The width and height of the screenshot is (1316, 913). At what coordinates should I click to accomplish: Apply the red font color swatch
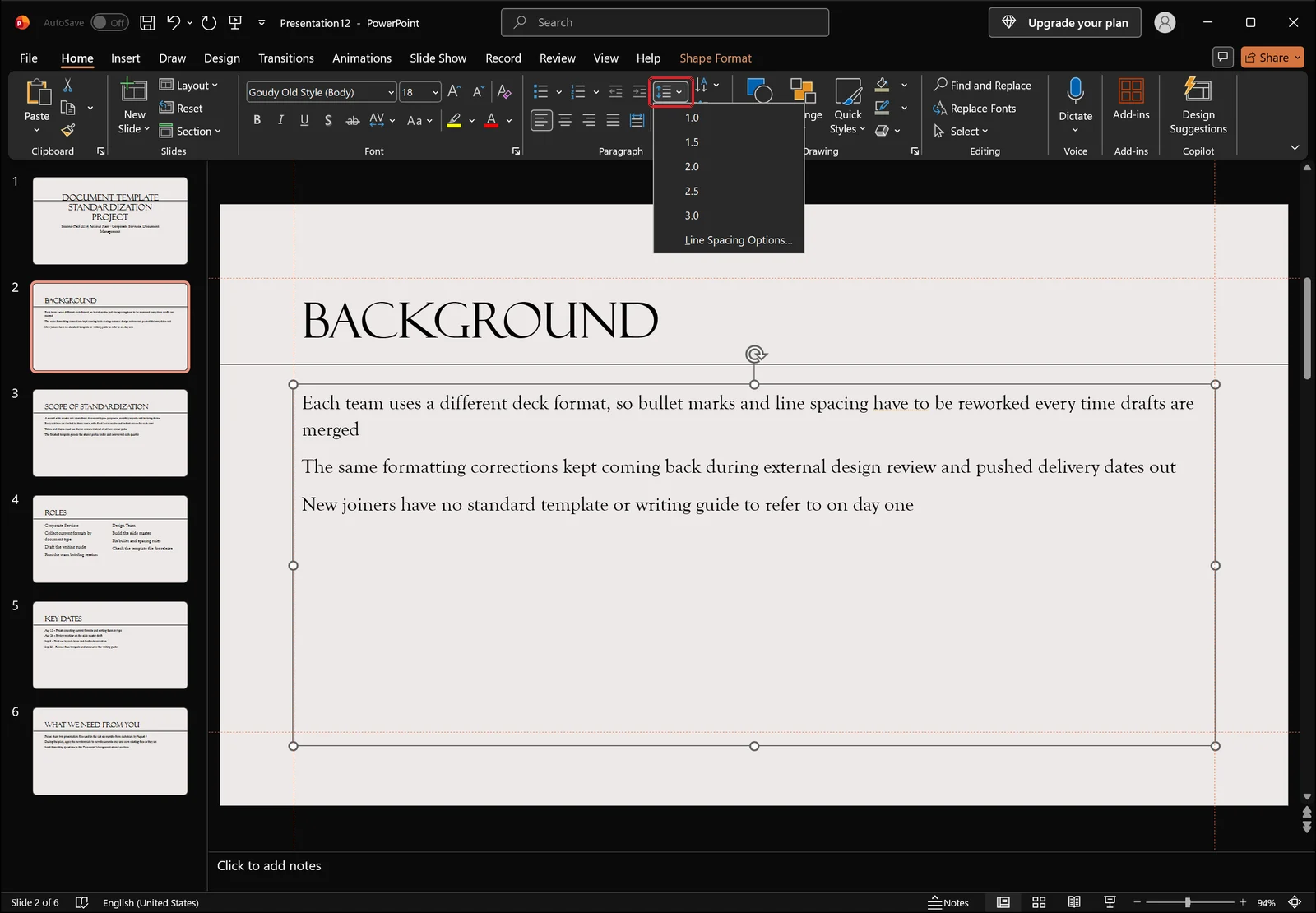[491, 121]
